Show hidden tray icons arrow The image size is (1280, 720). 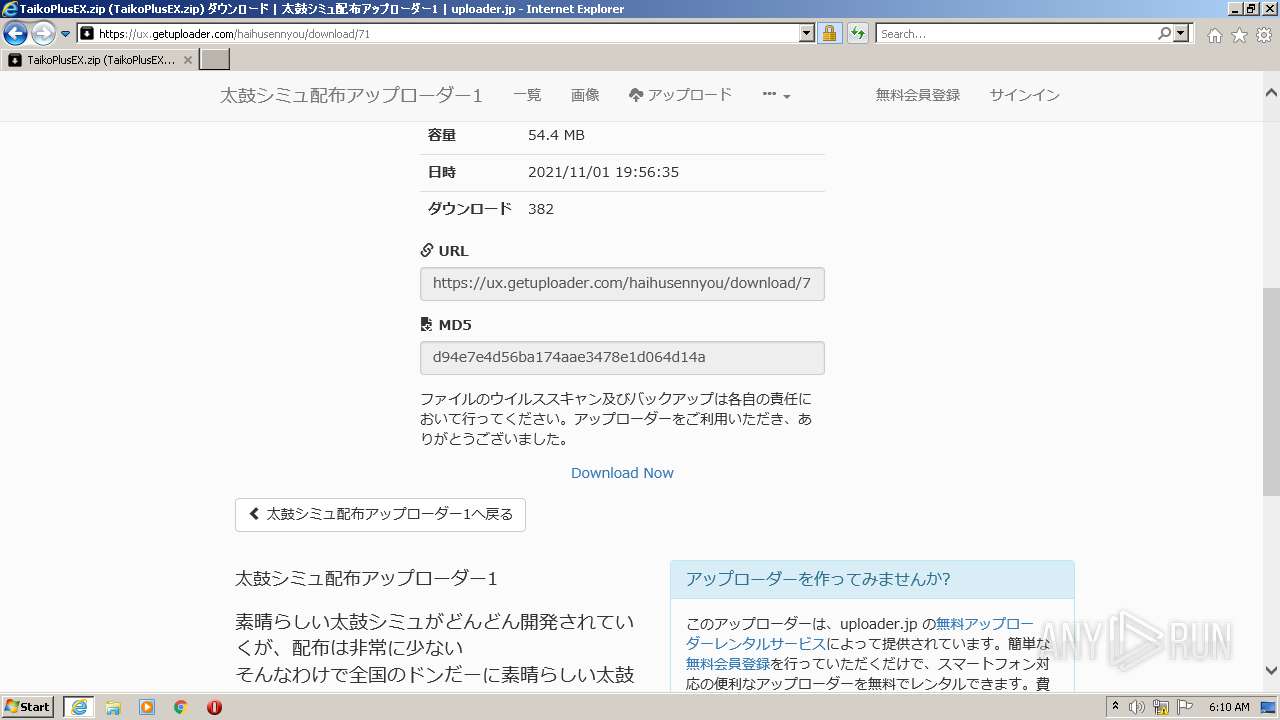pyautogui.click(x=1115, y=707)
